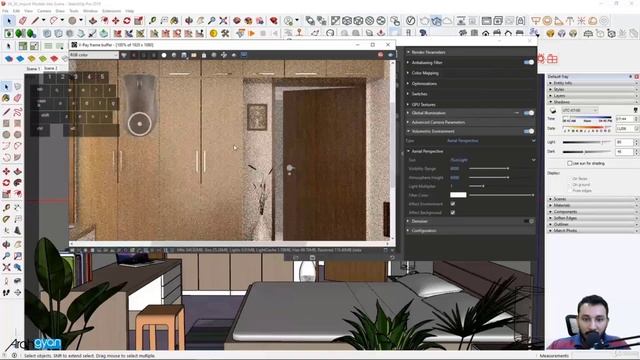Open the RGB color channel dropdown

[94, 55]
